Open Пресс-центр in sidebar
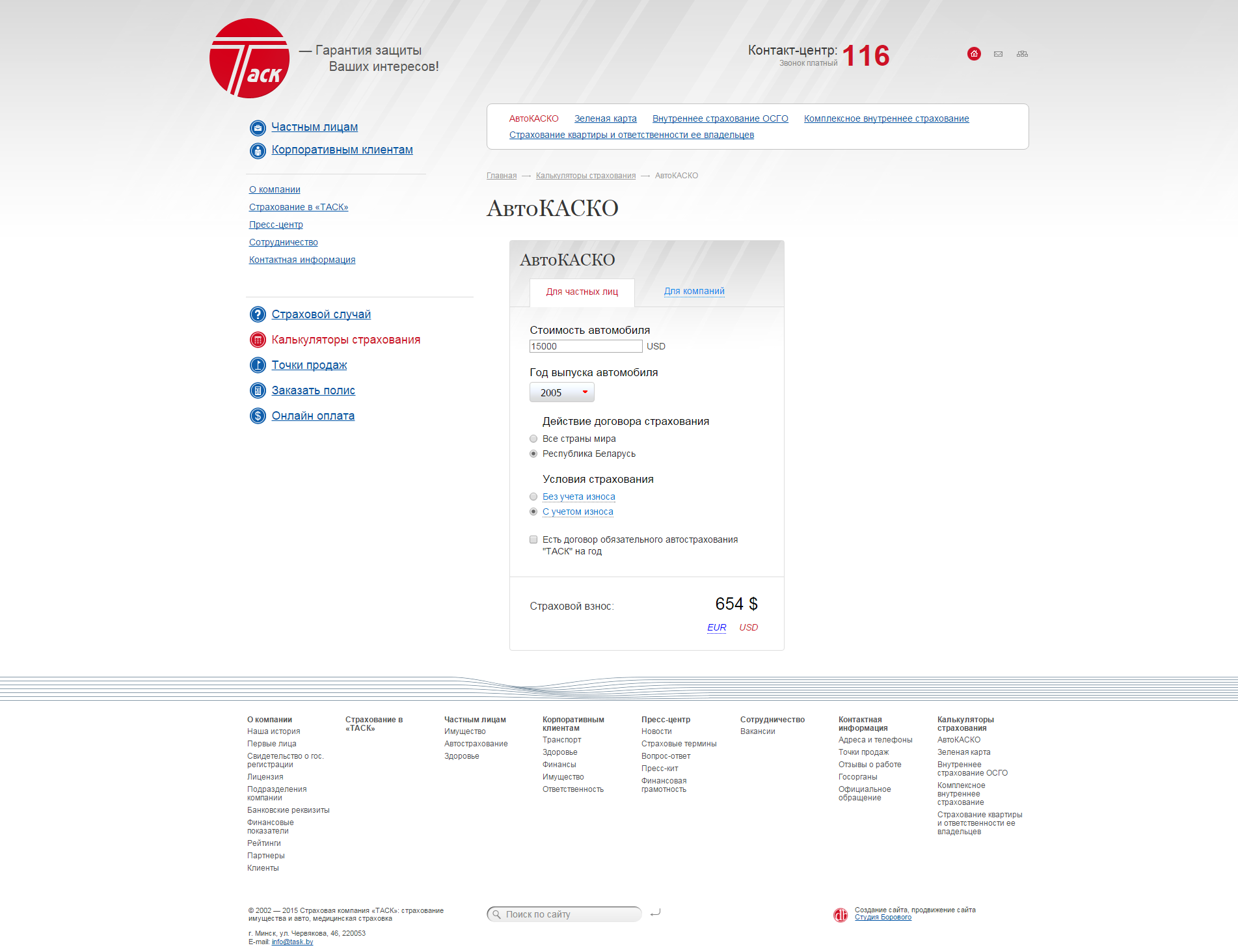Image resolution: width=1238 pixels, height=952 pixels. pyautogui.click(x=276, y=224)
